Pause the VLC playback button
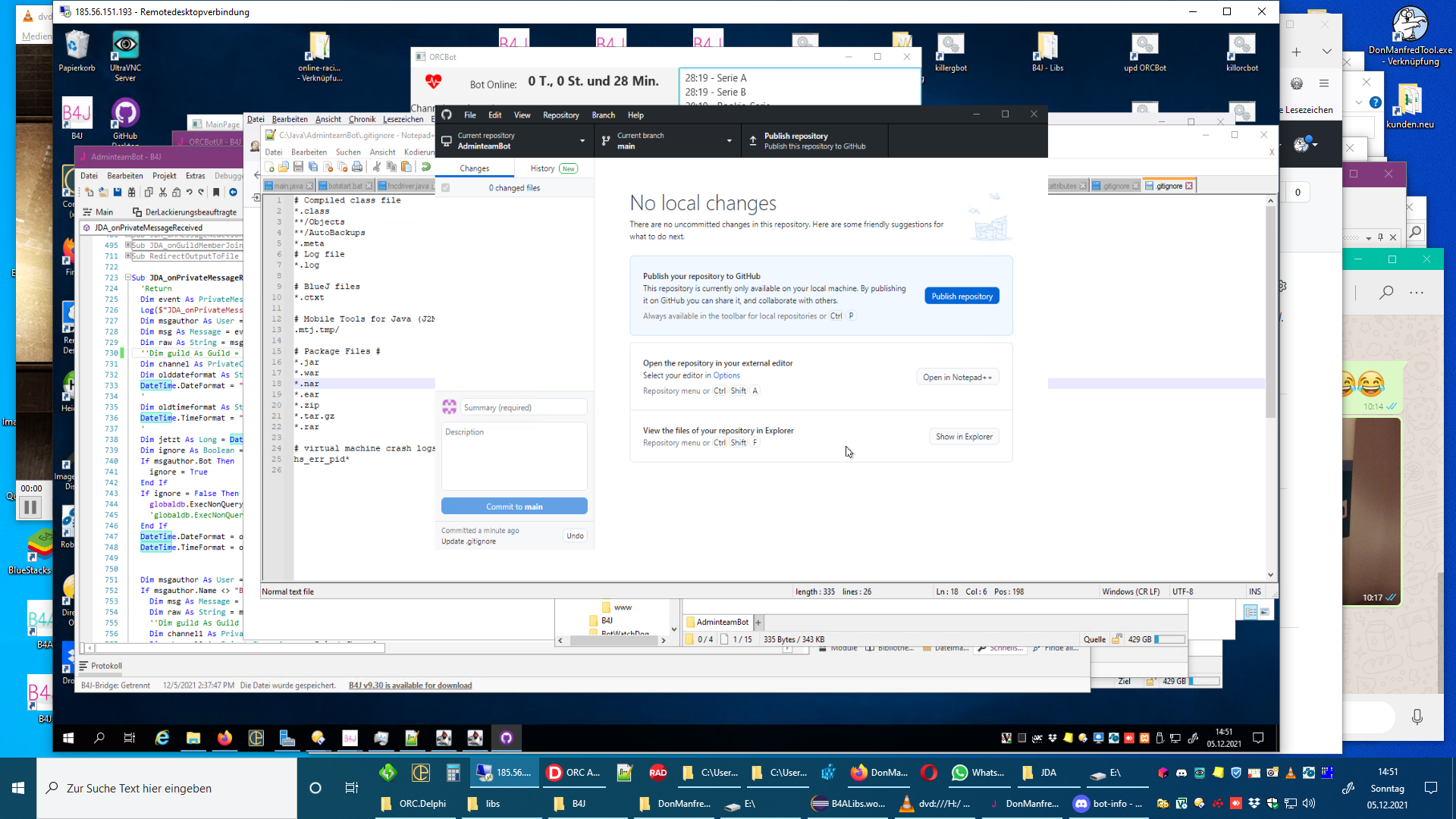 [x=30, y=507]
